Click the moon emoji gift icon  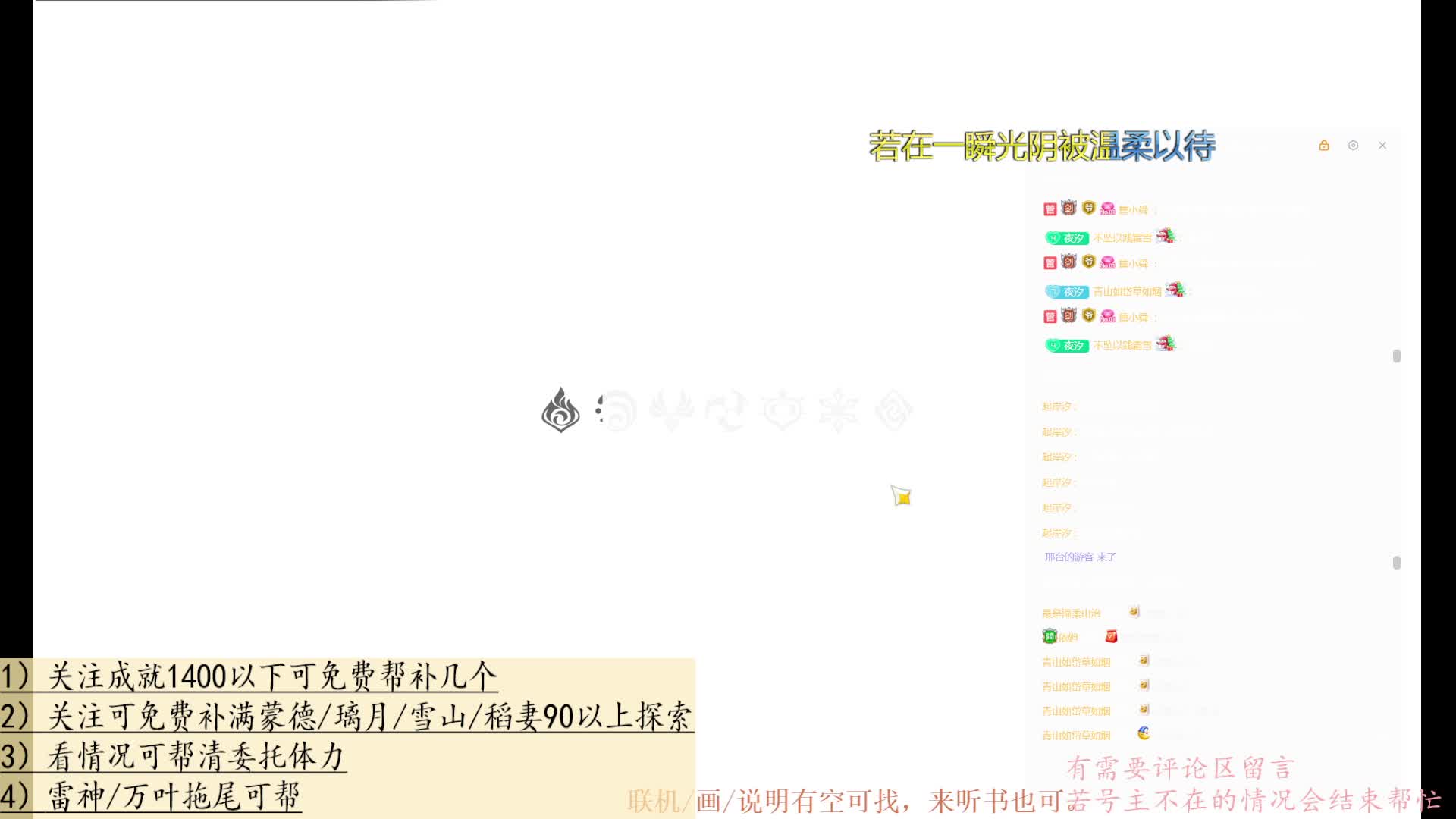click(1144, 733)
